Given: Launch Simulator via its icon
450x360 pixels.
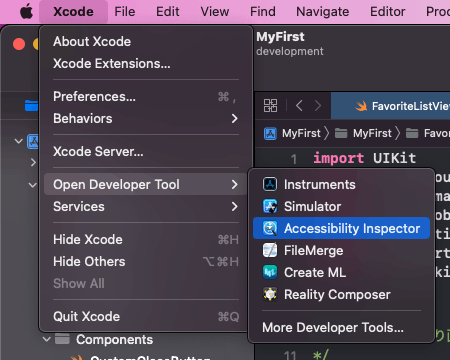Looking at the screenshot, I should point(270,206).
